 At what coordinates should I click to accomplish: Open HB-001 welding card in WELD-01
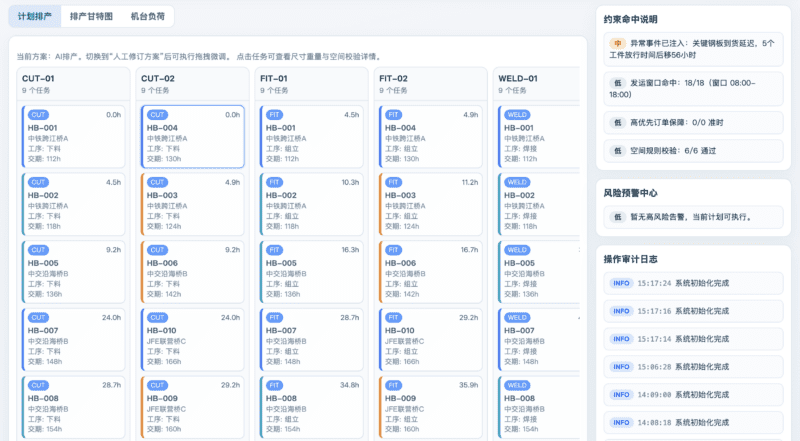[539, 136]
